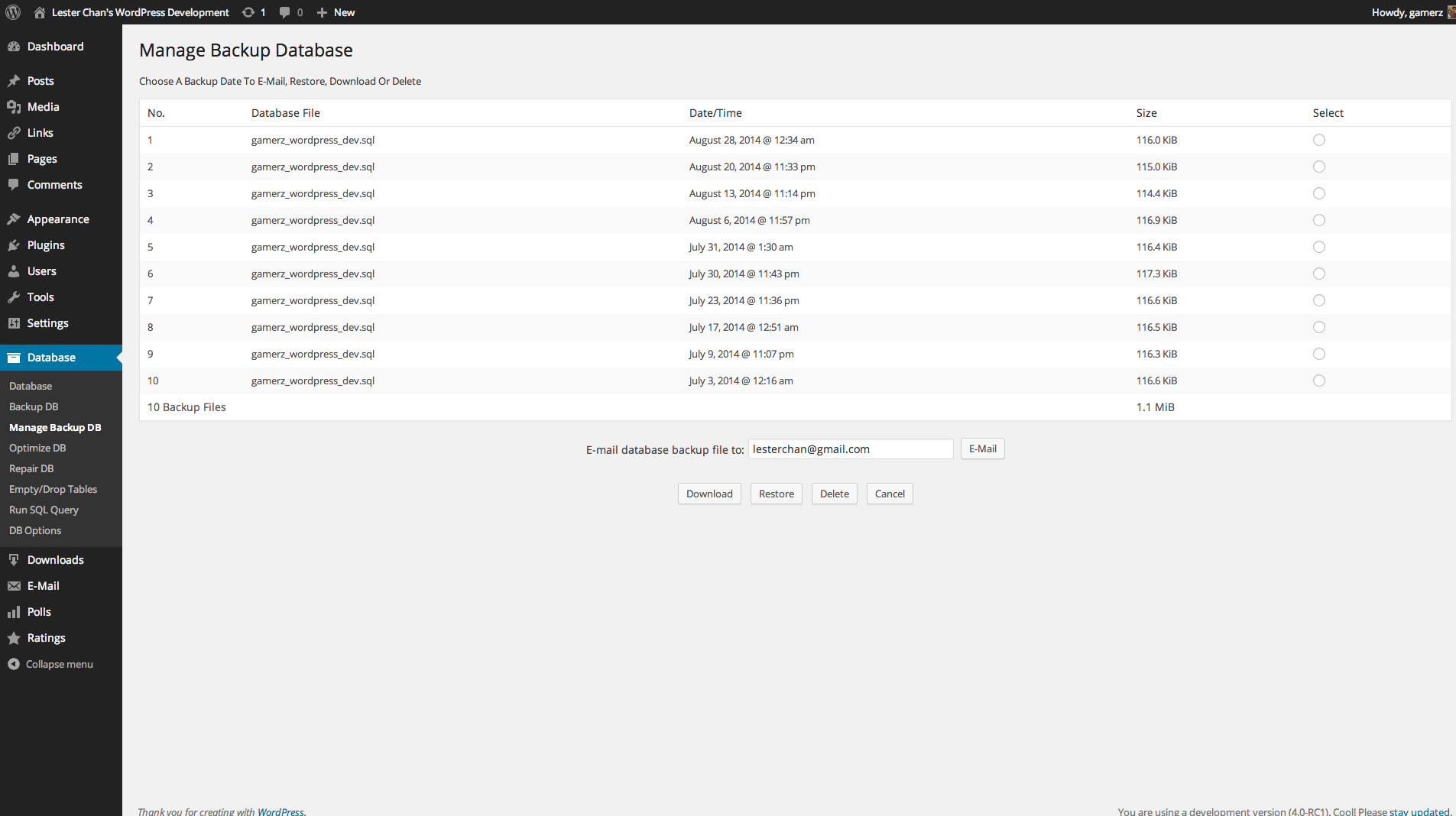Click the Downloads icon in sidebar
Screen dimensions: 1456x816
point(14,560)
